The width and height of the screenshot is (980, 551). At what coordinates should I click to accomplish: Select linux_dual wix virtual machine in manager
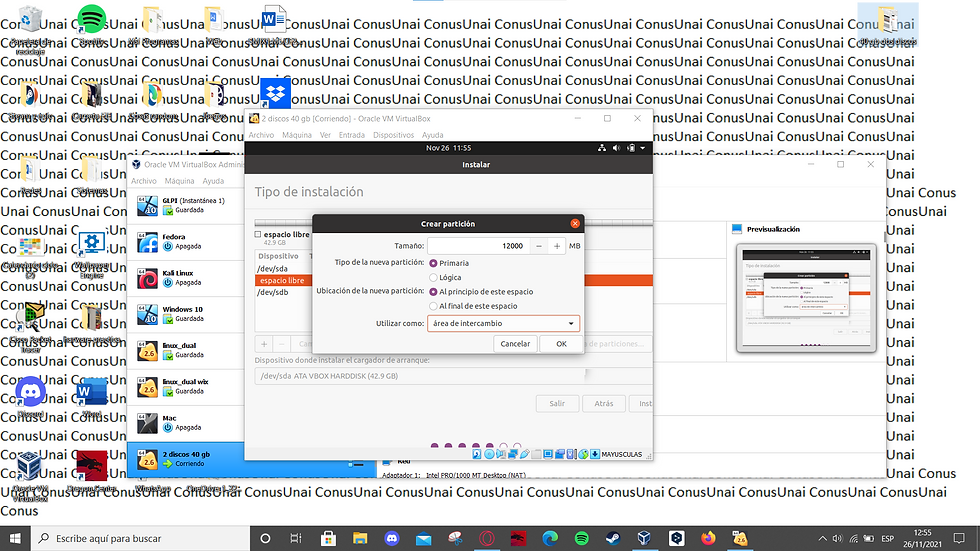point(186,387)
